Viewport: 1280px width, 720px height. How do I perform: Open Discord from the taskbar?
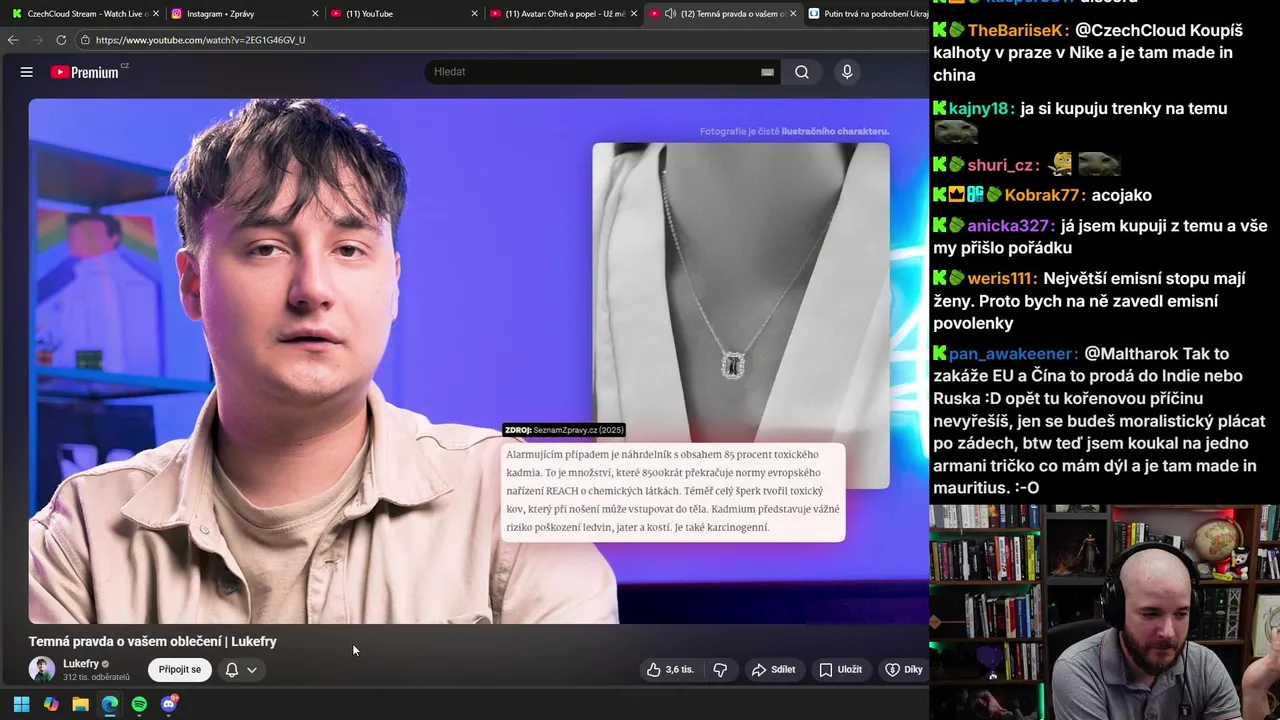(x=169, y=704)
